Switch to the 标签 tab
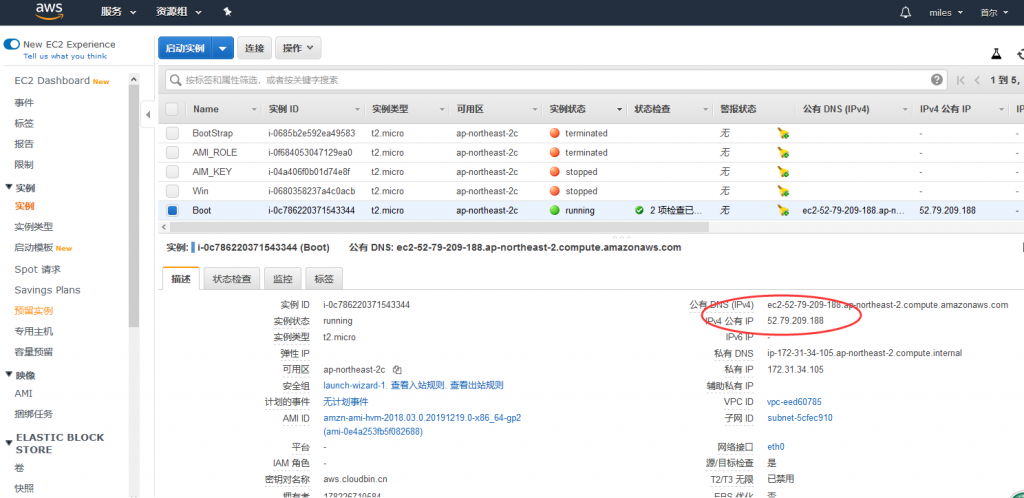Viewport: 1024px width, 498px height. tap(324, 278)
